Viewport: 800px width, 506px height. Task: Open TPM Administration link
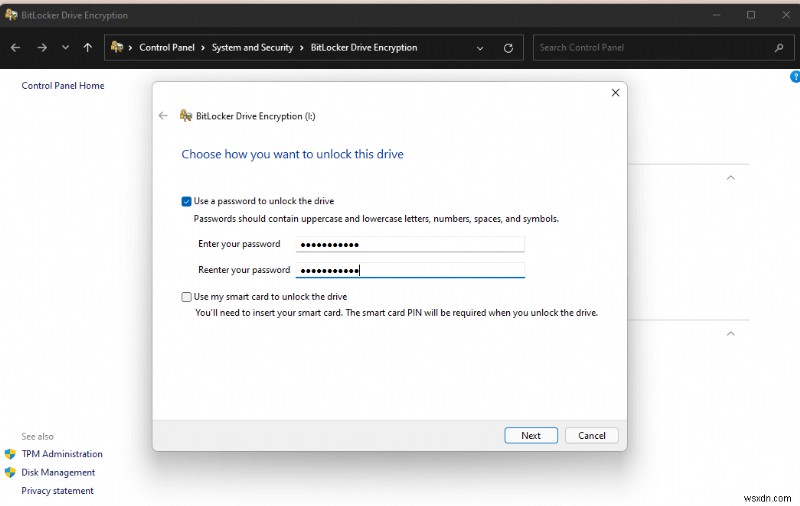(x=62, y=453)
